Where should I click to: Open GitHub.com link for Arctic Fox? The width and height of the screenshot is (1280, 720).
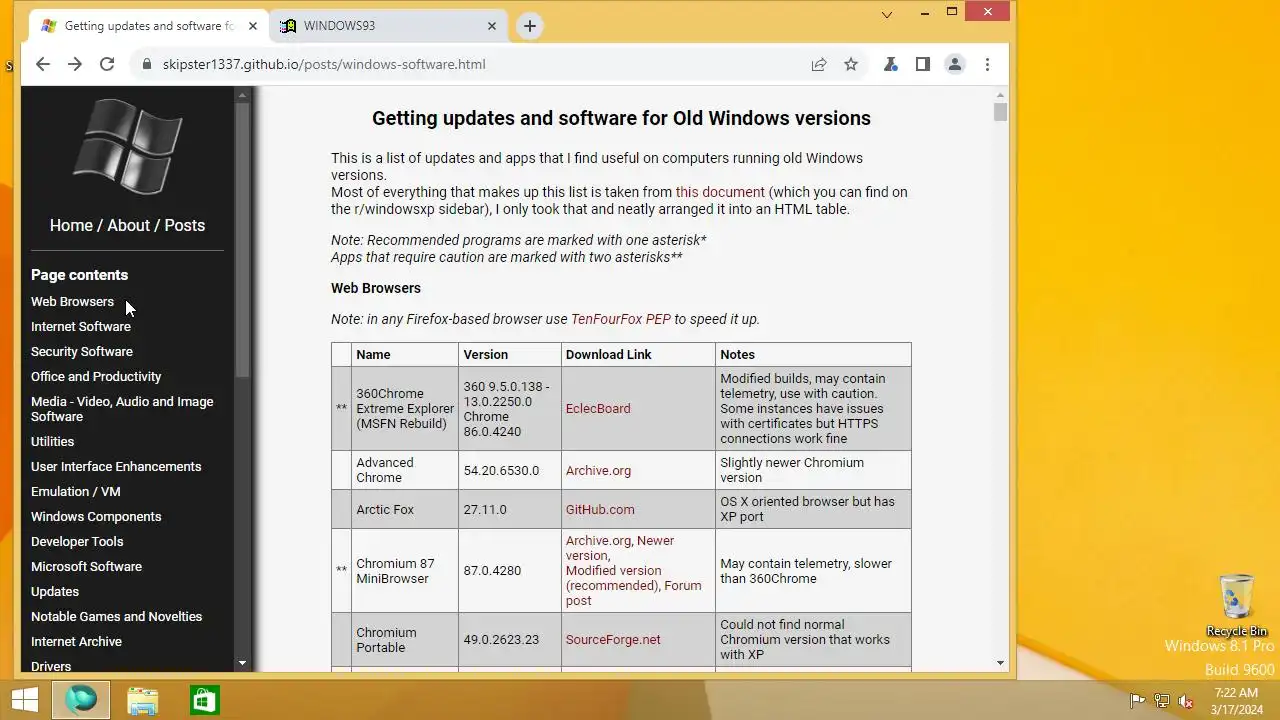click(600, 509)
